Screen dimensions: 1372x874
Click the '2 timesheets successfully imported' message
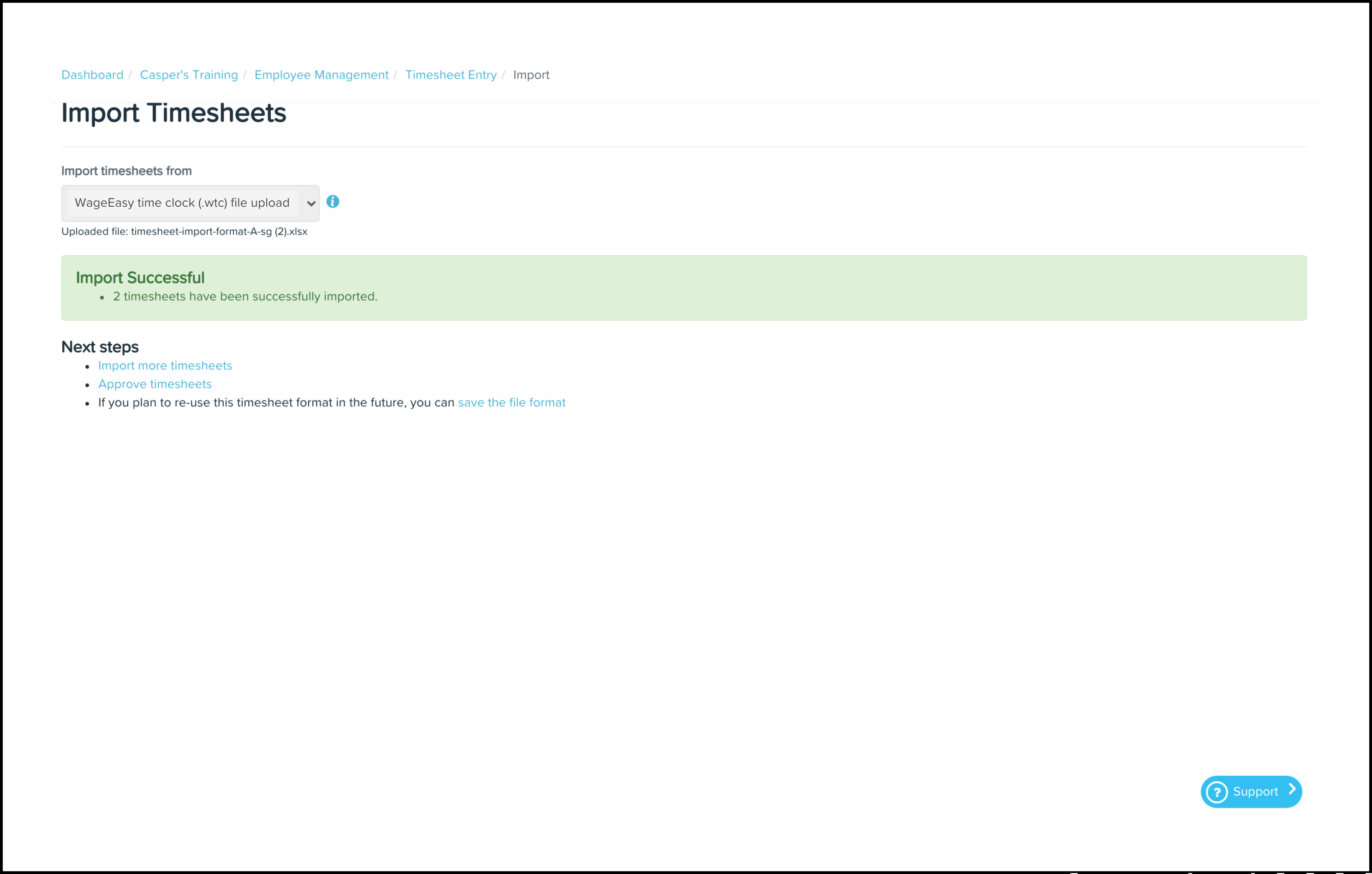click(x=245, y=297)
